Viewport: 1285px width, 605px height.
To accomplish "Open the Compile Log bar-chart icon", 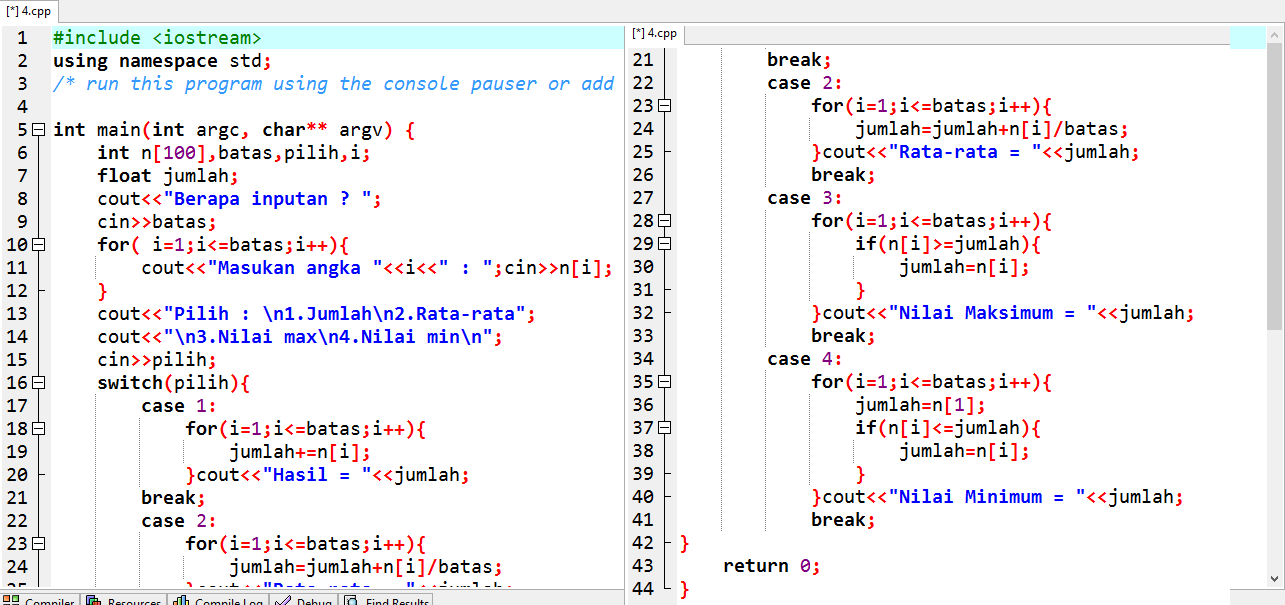I will (x=179, y=599).
